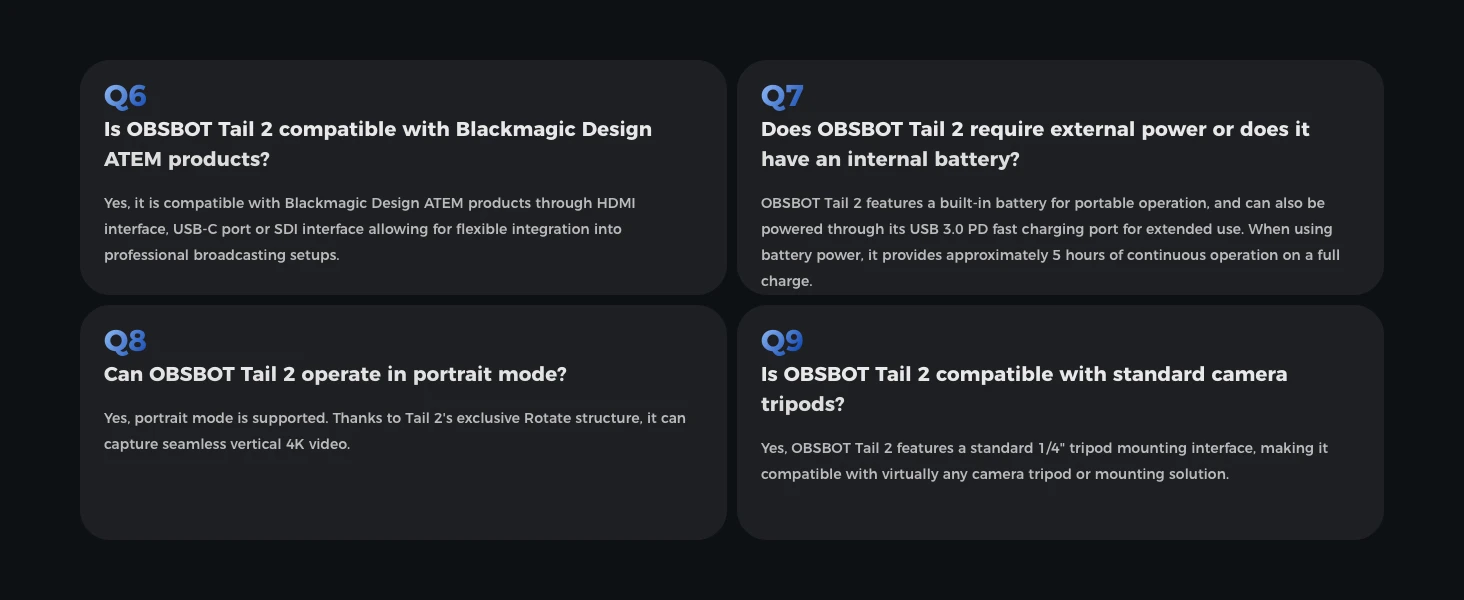The height and width of the screenshot is (600, 1464).
Task: Select the portrait mode question heading
Action: tap(335, 374)
